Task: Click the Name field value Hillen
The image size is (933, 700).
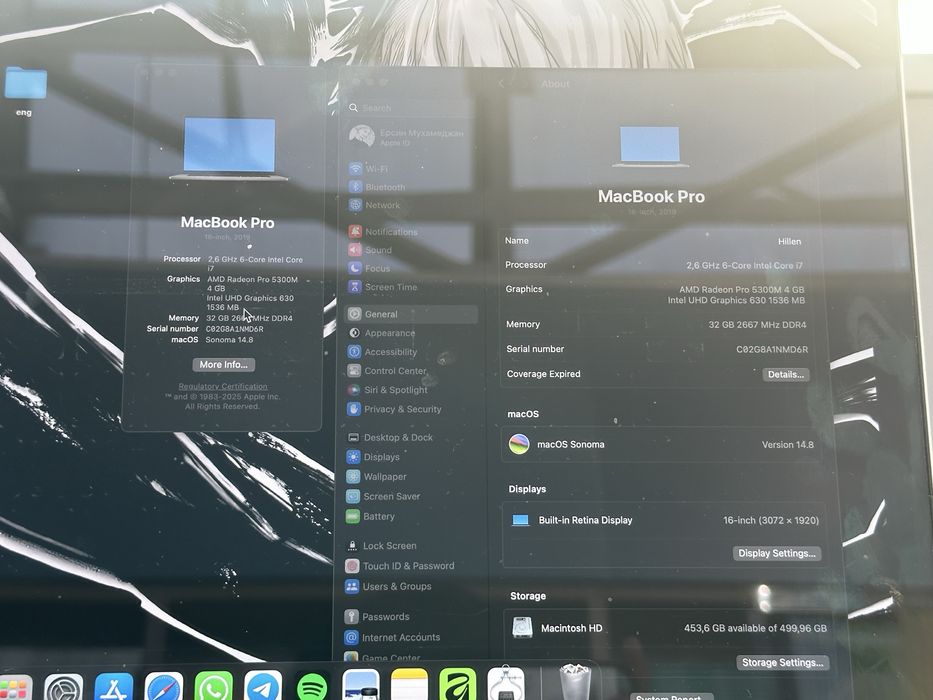Action: [x=789, y=241]
